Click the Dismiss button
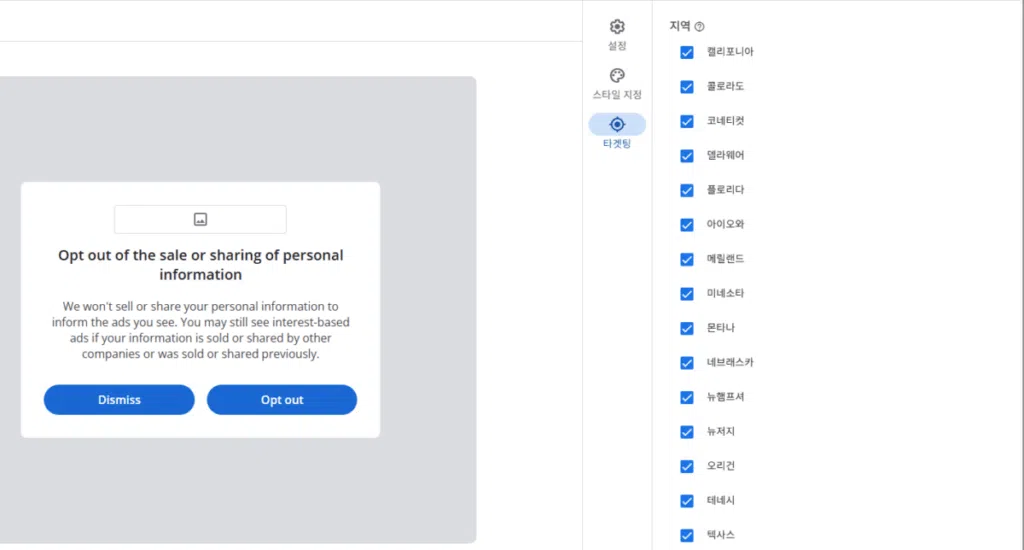The image size is (1024, 550). [119, 400]
